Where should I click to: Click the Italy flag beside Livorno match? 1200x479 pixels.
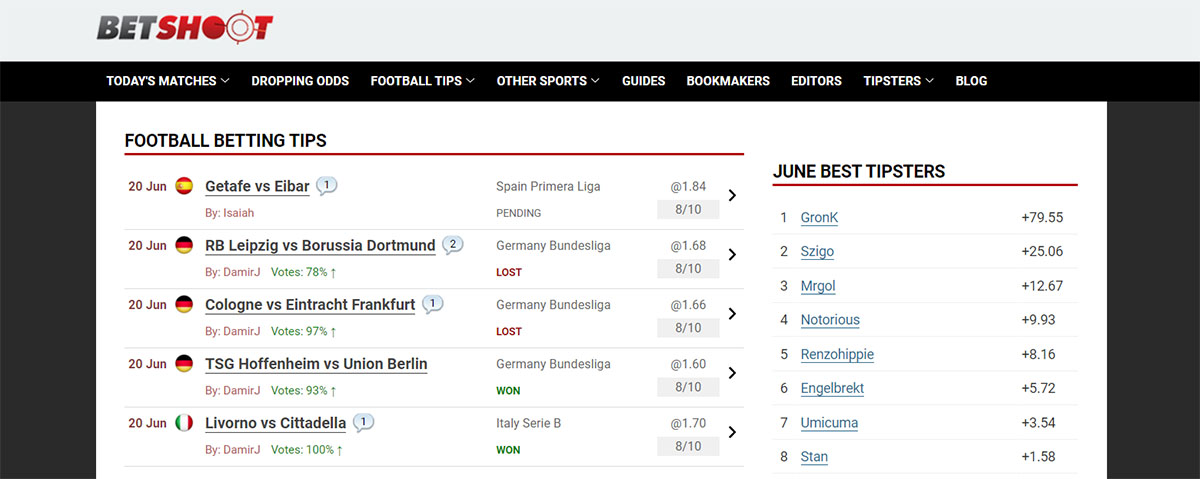[184, 423]
